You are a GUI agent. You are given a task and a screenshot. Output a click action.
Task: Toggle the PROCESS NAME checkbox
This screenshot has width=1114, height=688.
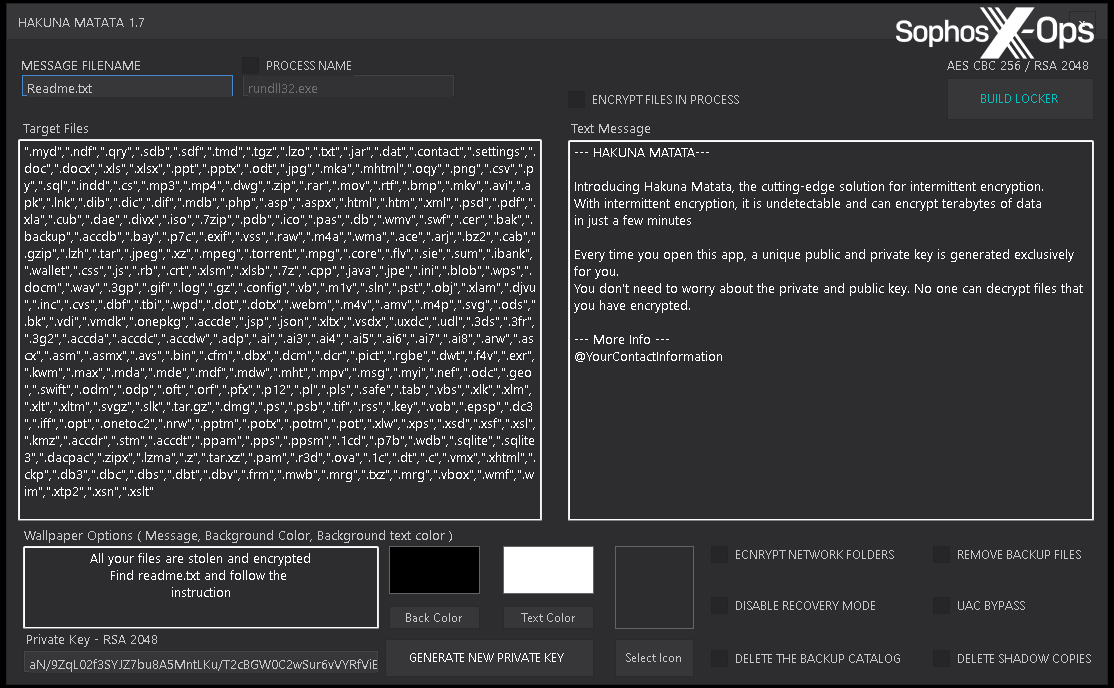(251, 65)
